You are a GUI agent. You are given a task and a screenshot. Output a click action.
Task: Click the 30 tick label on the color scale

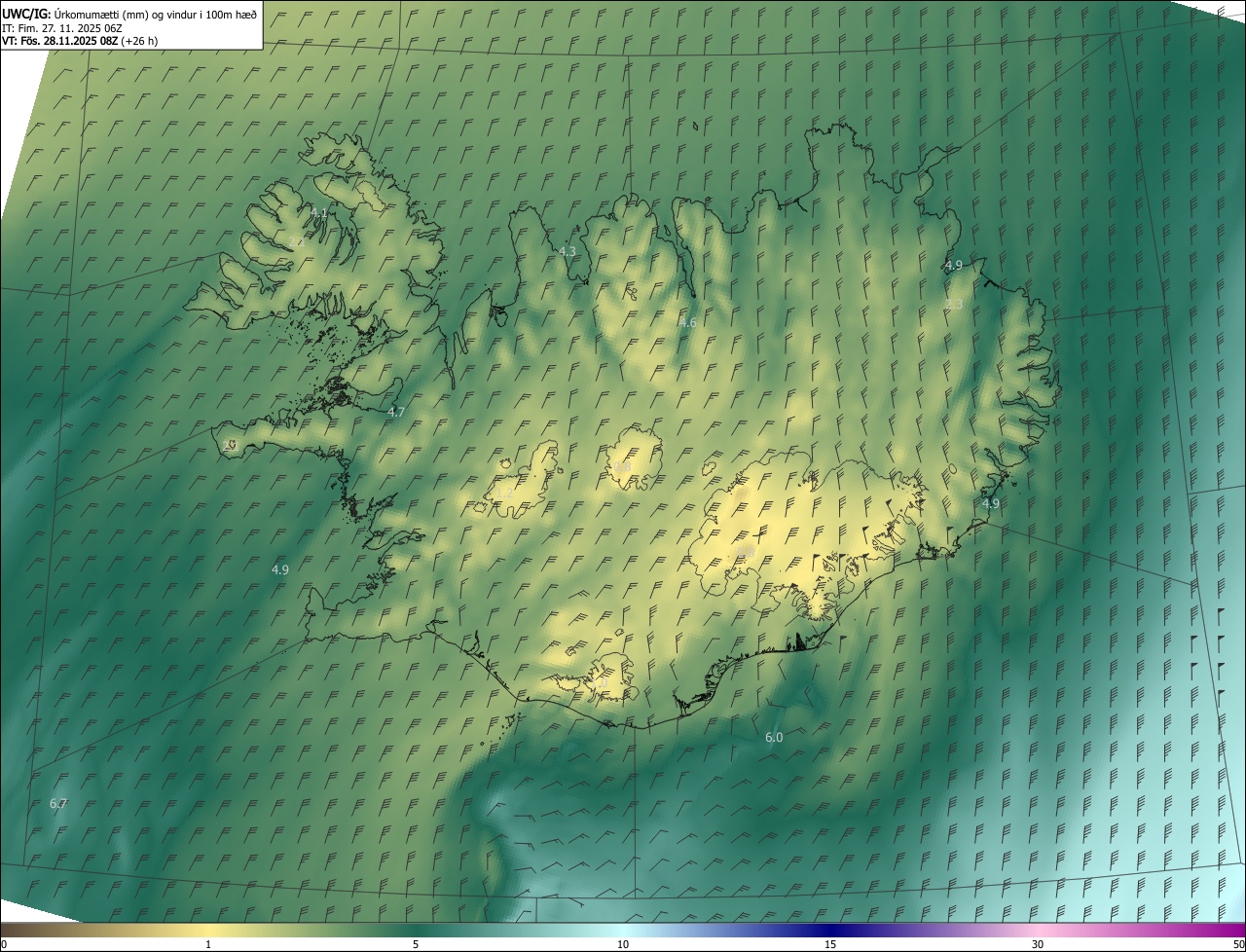pyautogui.click(x=1038, y=944)
